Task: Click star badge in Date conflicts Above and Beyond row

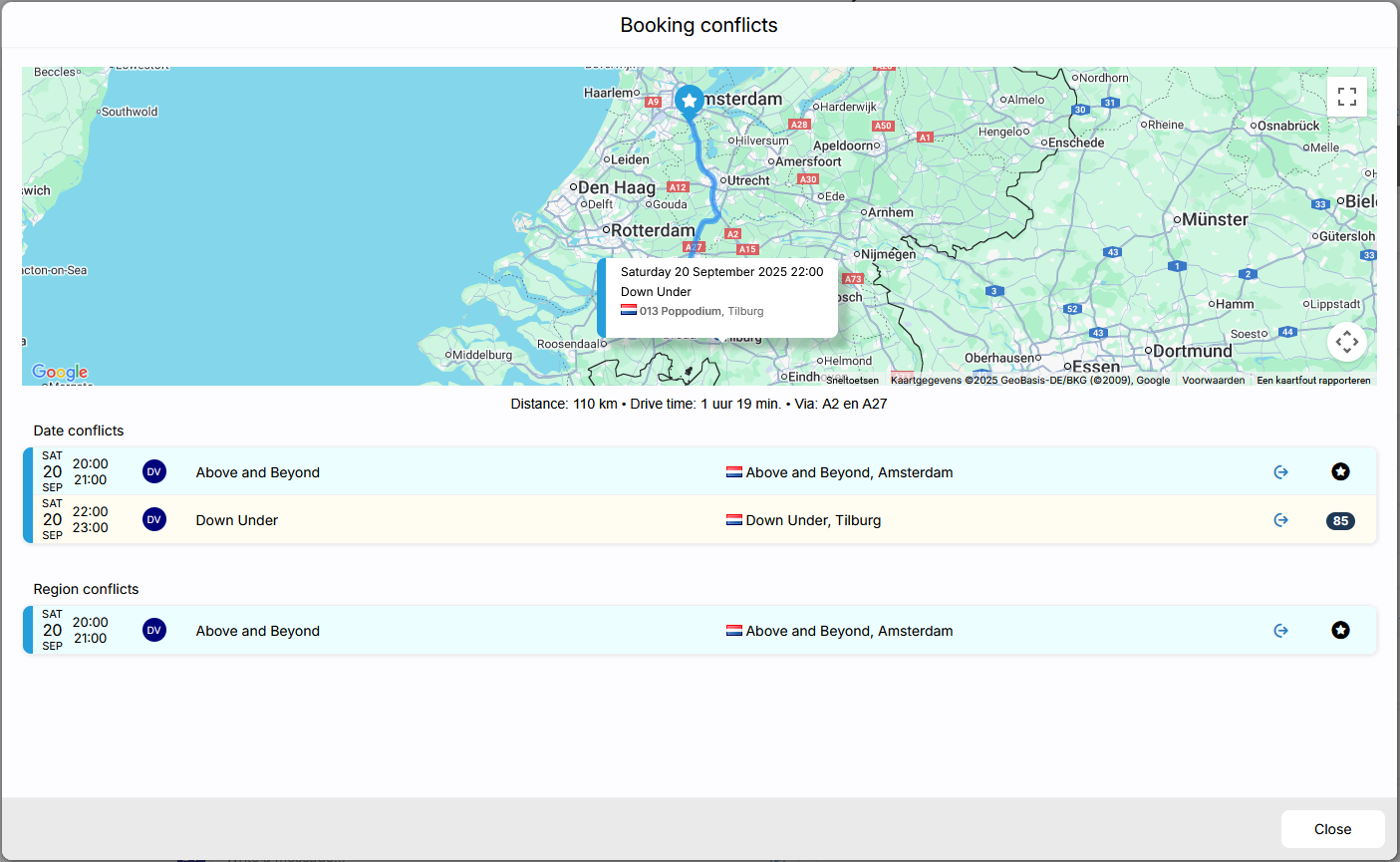Action: [1340, 472]
